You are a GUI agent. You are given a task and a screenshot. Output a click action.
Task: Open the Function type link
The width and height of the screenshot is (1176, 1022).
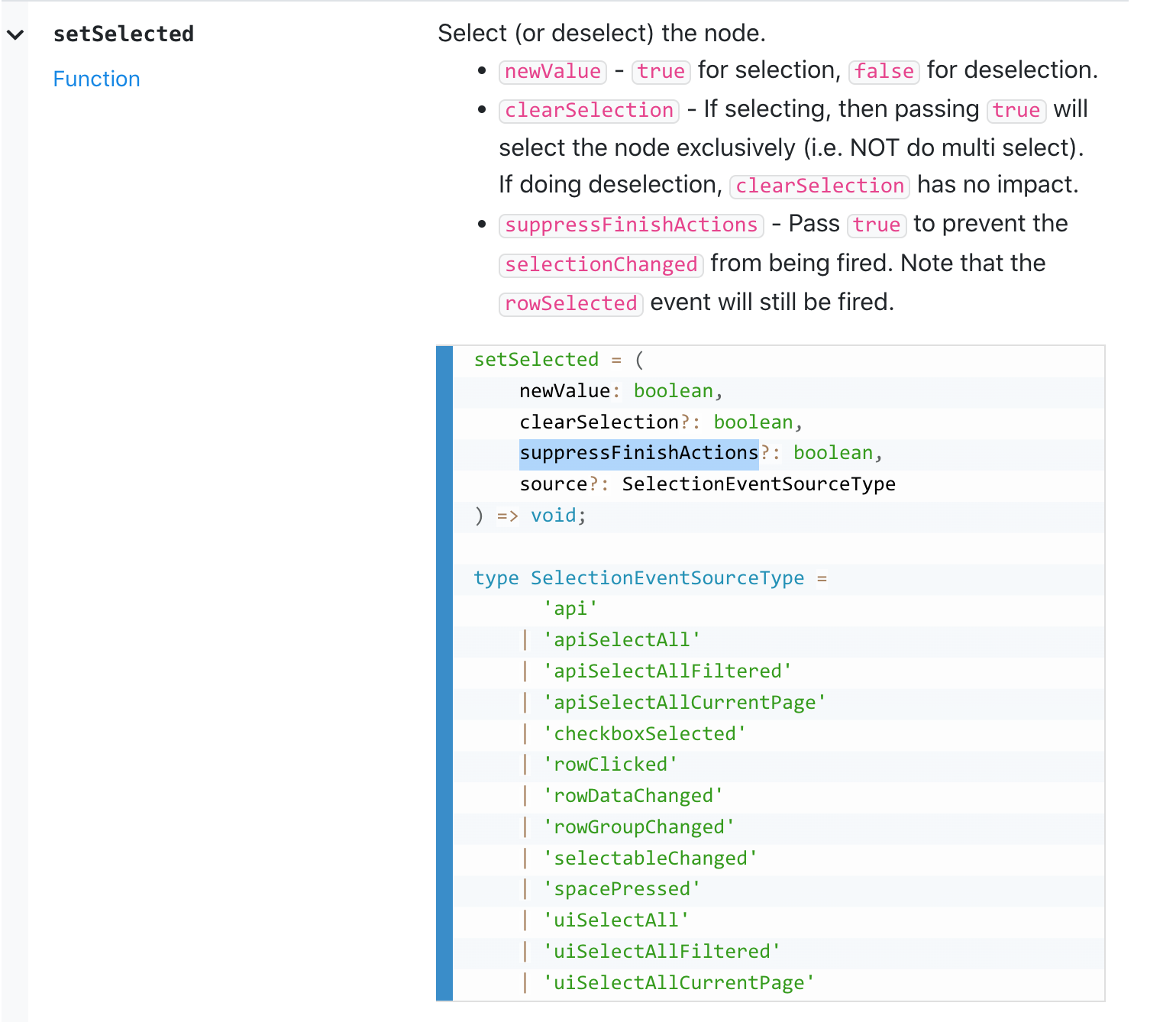pyautogui.click(x=96, y=79)
